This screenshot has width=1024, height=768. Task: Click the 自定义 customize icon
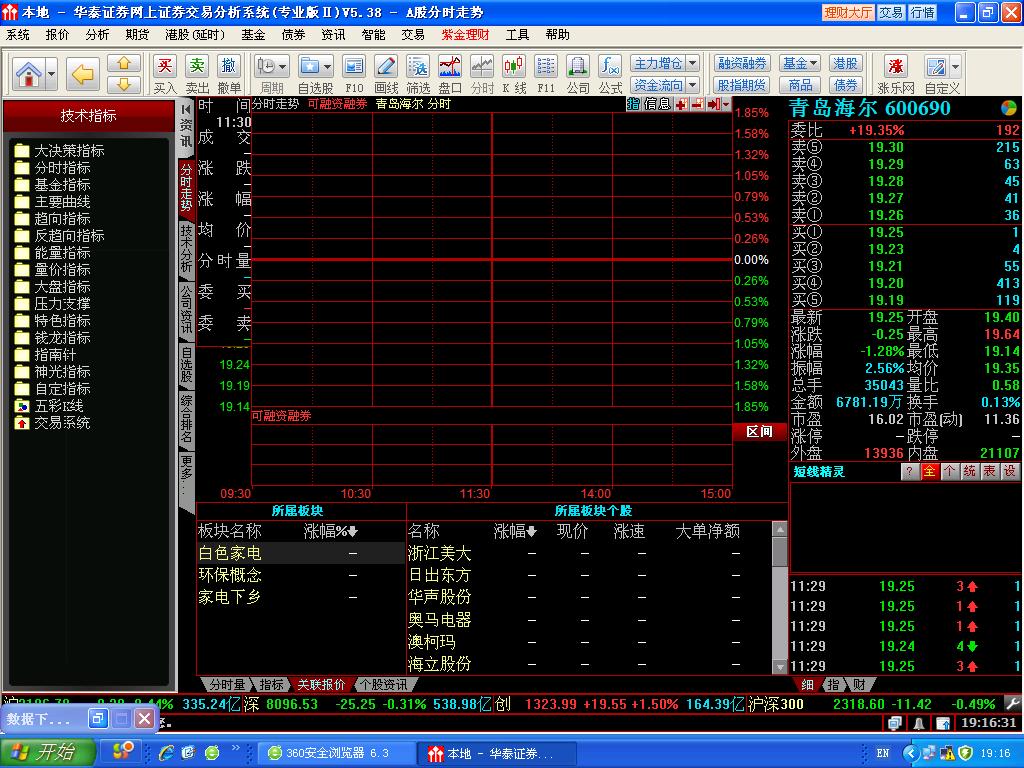[935, 66]
